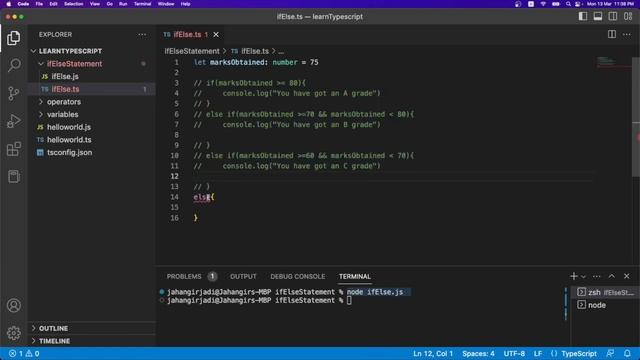
Task: Open ifElse.js in the explorer
Action: pyautogui.click(x=92, y=76)
